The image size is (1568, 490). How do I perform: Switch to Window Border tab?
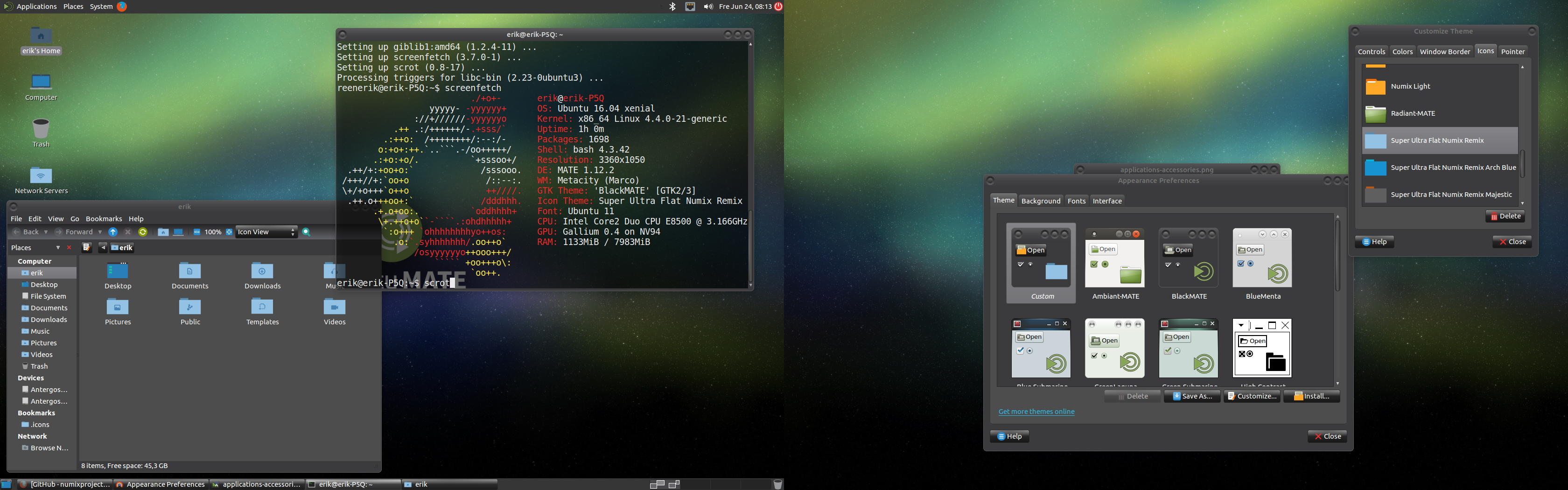(1444, 52)
